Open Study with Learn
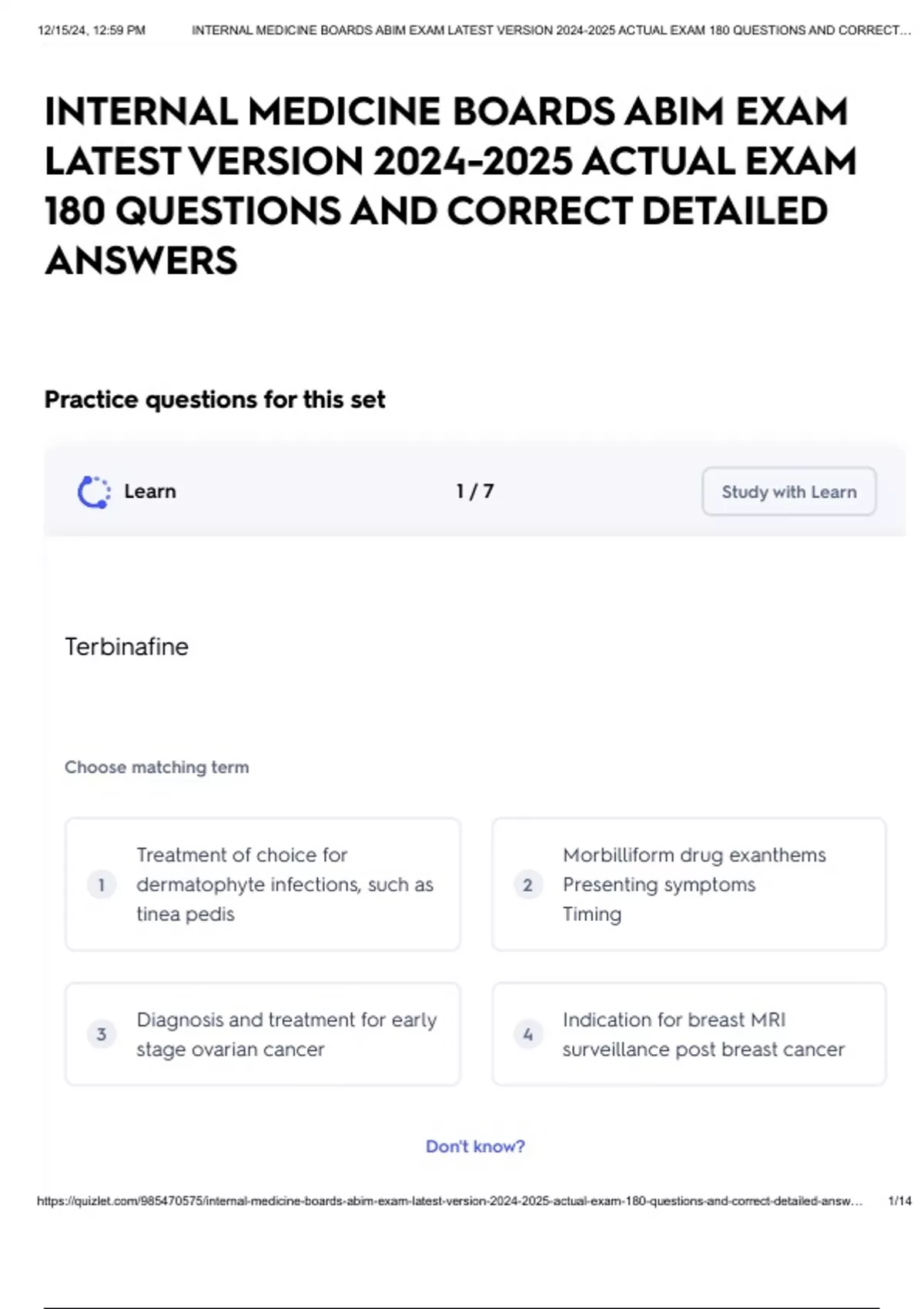 tap(788, 491)
